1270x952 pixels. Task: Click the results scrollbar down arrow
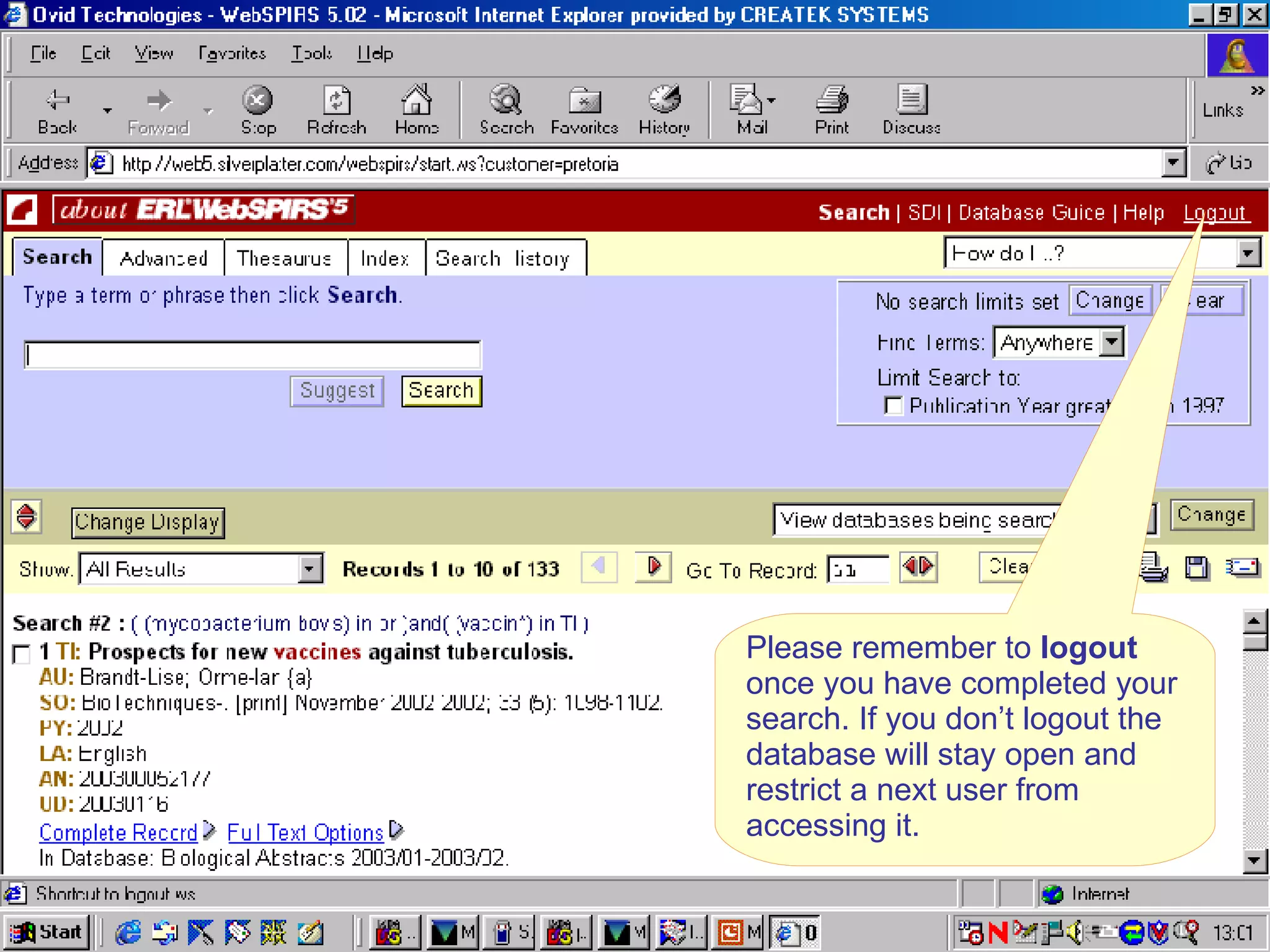click(1254, 860)
